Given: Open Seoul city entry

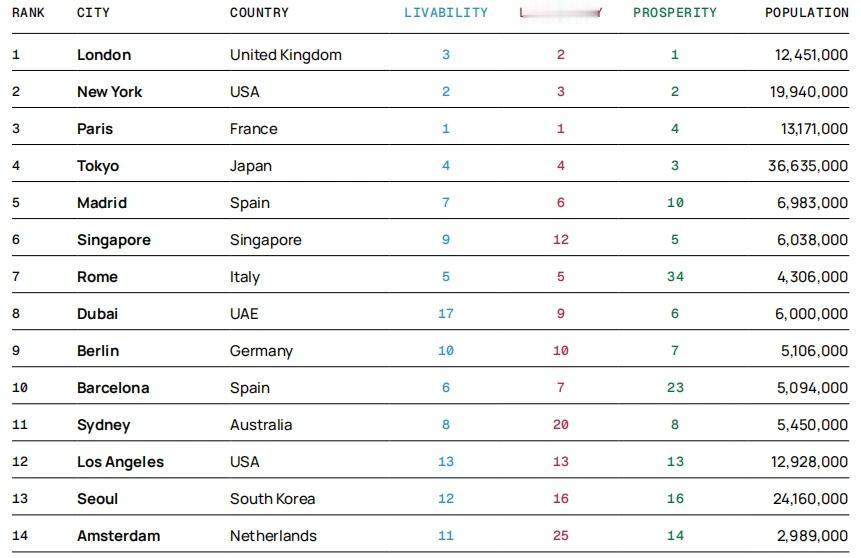Looking at the screenshot, I should (x=97, y=499).
